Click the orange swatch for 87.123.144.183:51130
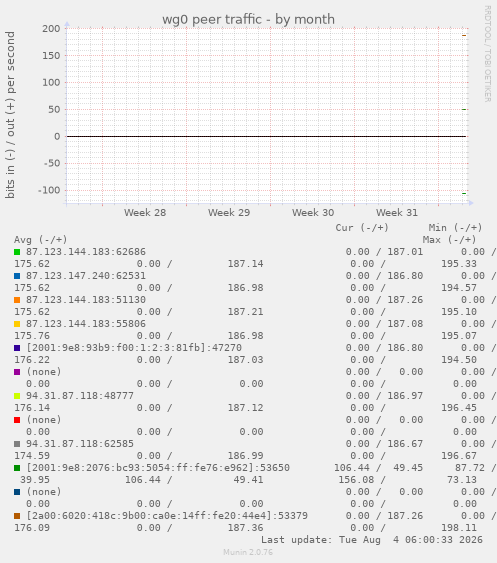The image size is (497, 563). 17,300
